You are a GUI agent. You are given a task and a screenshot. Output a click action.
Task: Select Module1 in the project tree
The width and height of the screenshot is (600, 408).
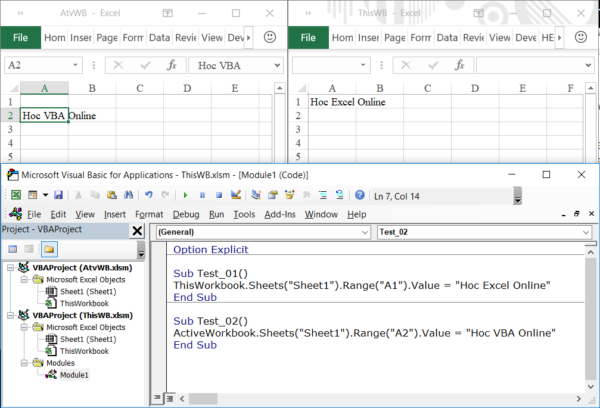(74, 375)
